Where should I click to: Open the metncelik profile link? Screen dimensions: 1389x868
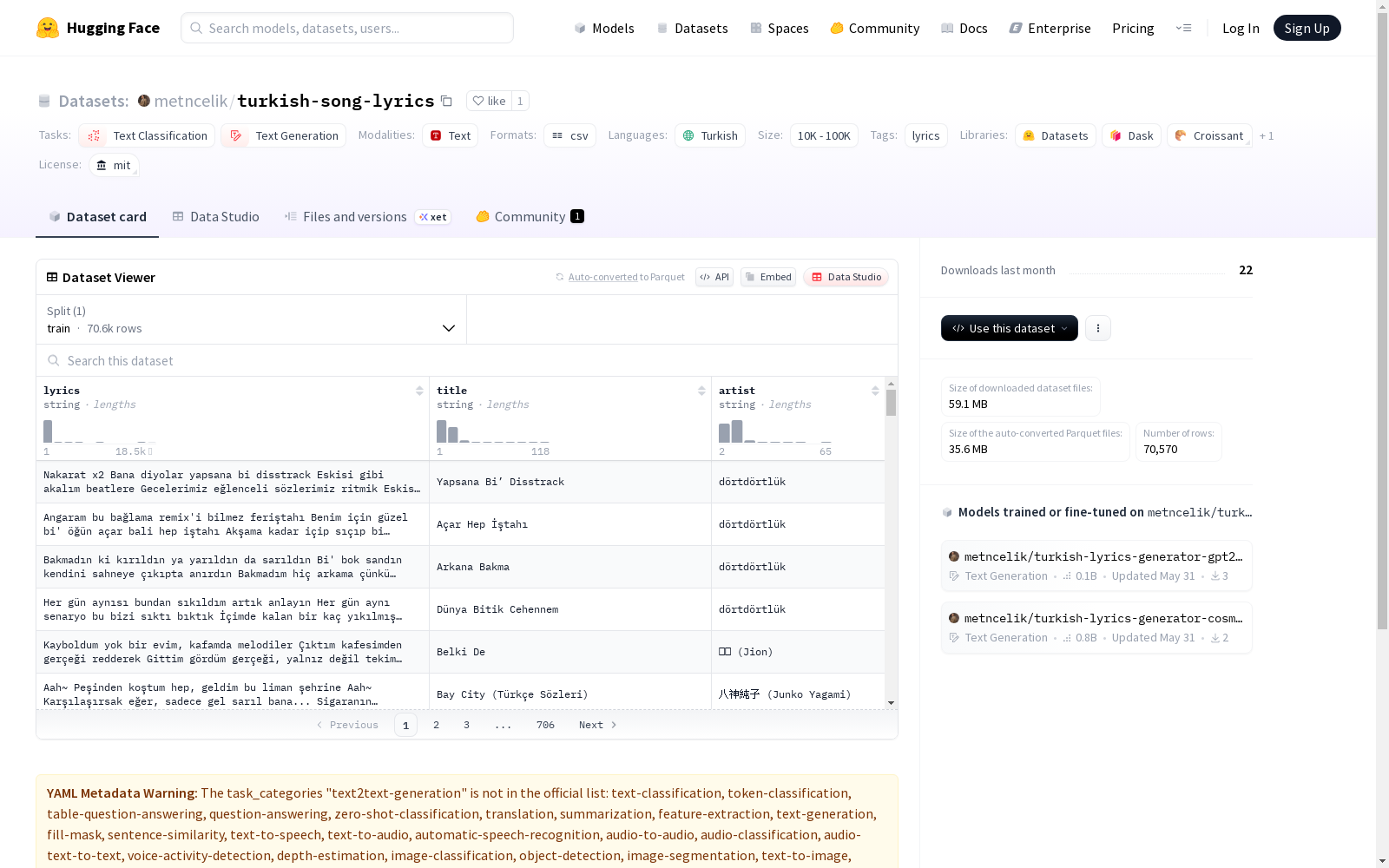coord(191,101)
